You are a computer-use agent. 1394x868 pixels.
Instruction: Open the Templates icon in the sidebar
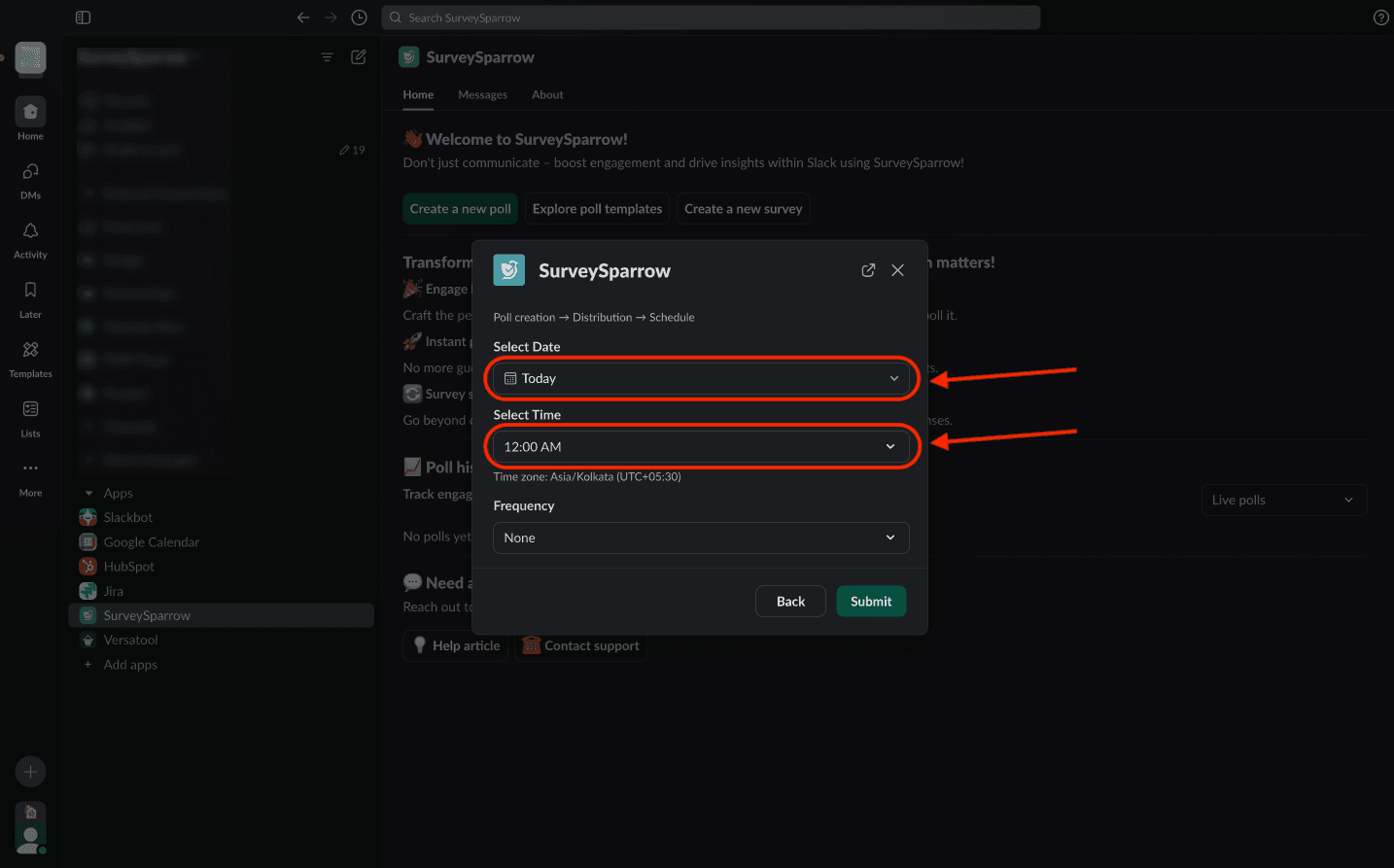tap(30, 357)
